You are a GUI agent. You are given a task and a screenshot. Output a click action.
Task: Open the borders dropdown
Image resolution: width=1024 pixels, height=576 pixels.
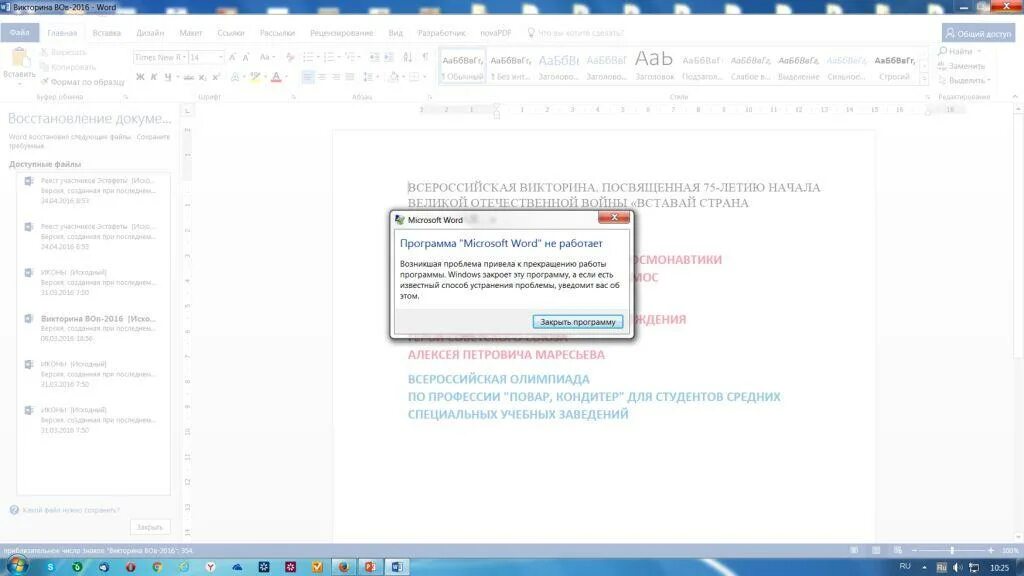tap(424, 77)
